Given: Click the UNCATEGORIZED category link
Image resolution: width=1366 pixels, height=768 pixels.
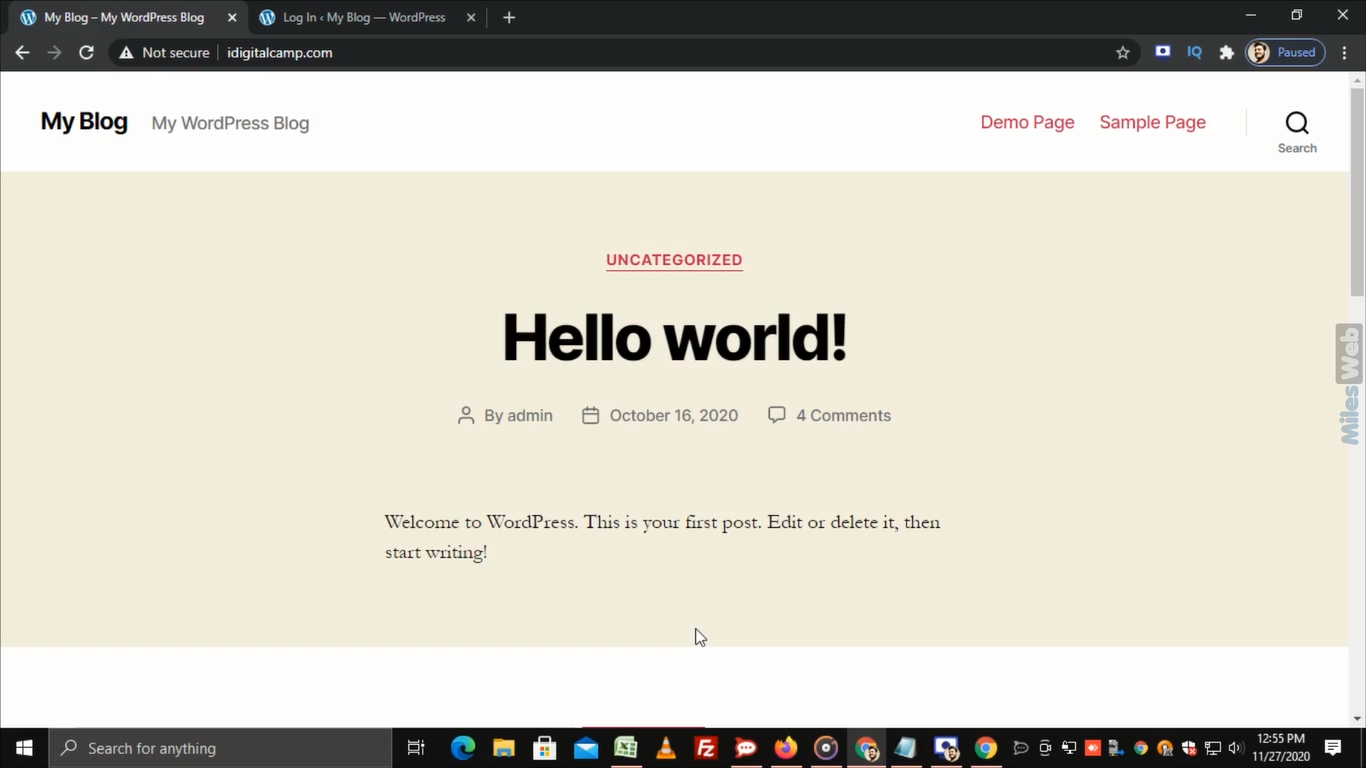Looking at the screenshot, I should click(x=674, y=260).
